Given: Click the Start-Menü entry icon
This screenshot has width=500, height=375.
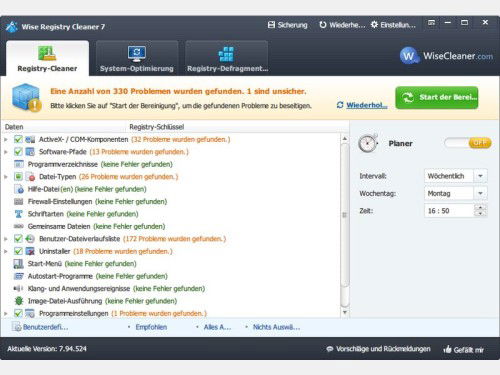Looking at the screenshot, I should [19, 264].
